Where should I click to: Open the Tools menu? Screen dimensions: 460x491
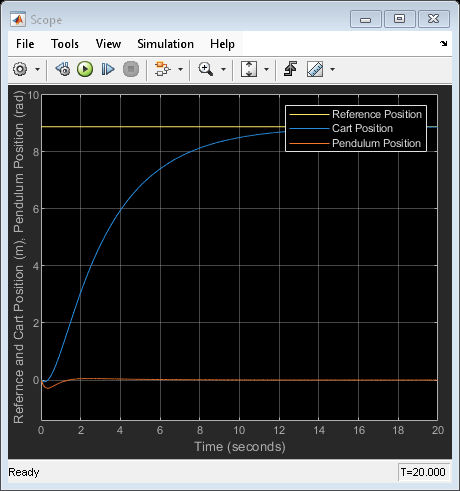65,44
